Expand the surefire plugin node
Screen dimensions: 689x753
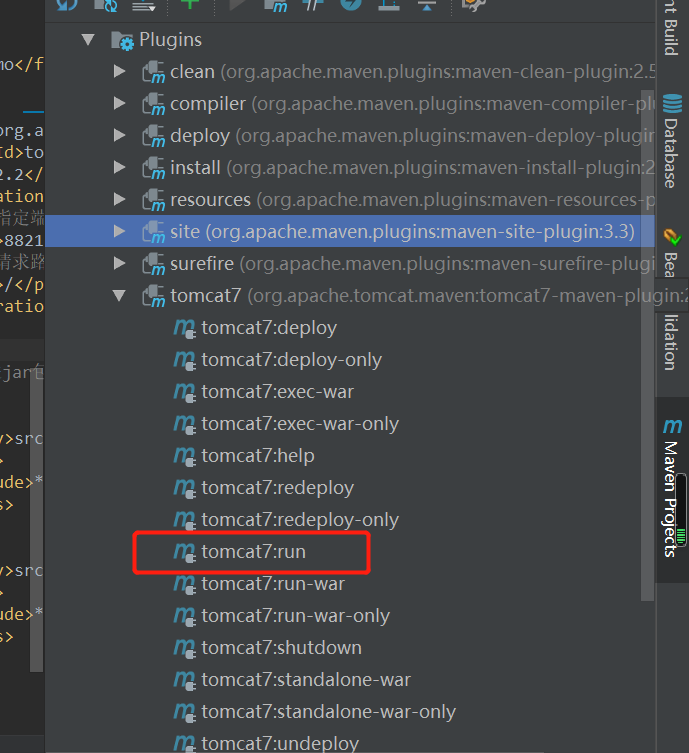click(120, 263)
